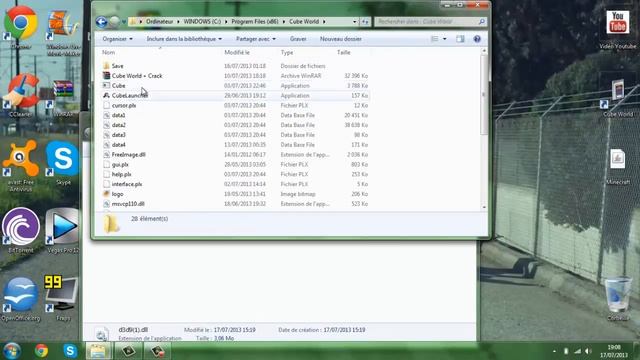This screenshot has height=360, width=640.
Task: Navigate to Program Files (x86) breadcrumb
Action: (x=255, y=22)
